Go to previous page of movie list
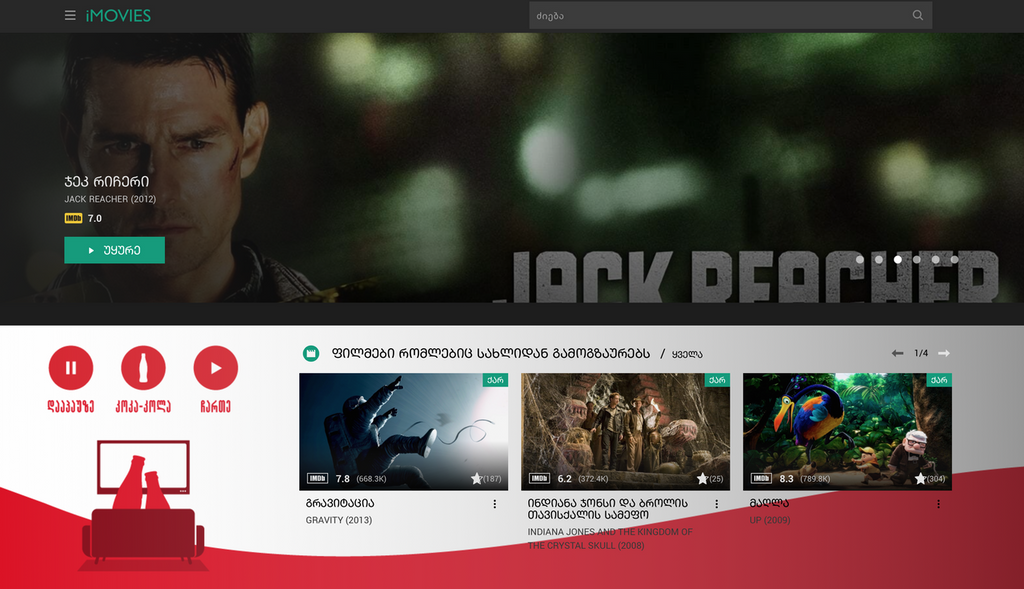Viewport: 1024px width, 589px height. click(x=897, y=353)
